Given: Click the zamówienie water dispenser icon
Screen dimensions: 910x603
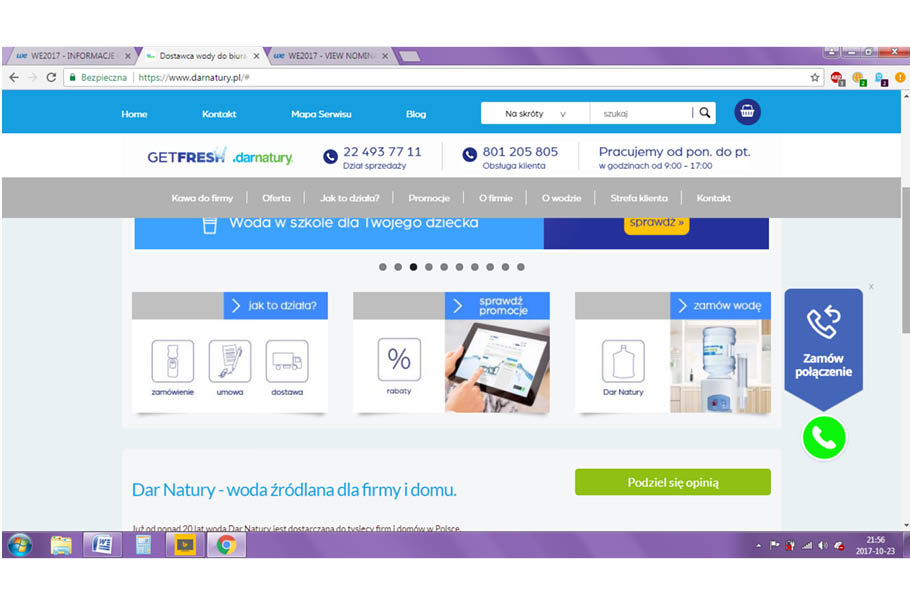Looking at the screenshot, I should click(172, 361).
